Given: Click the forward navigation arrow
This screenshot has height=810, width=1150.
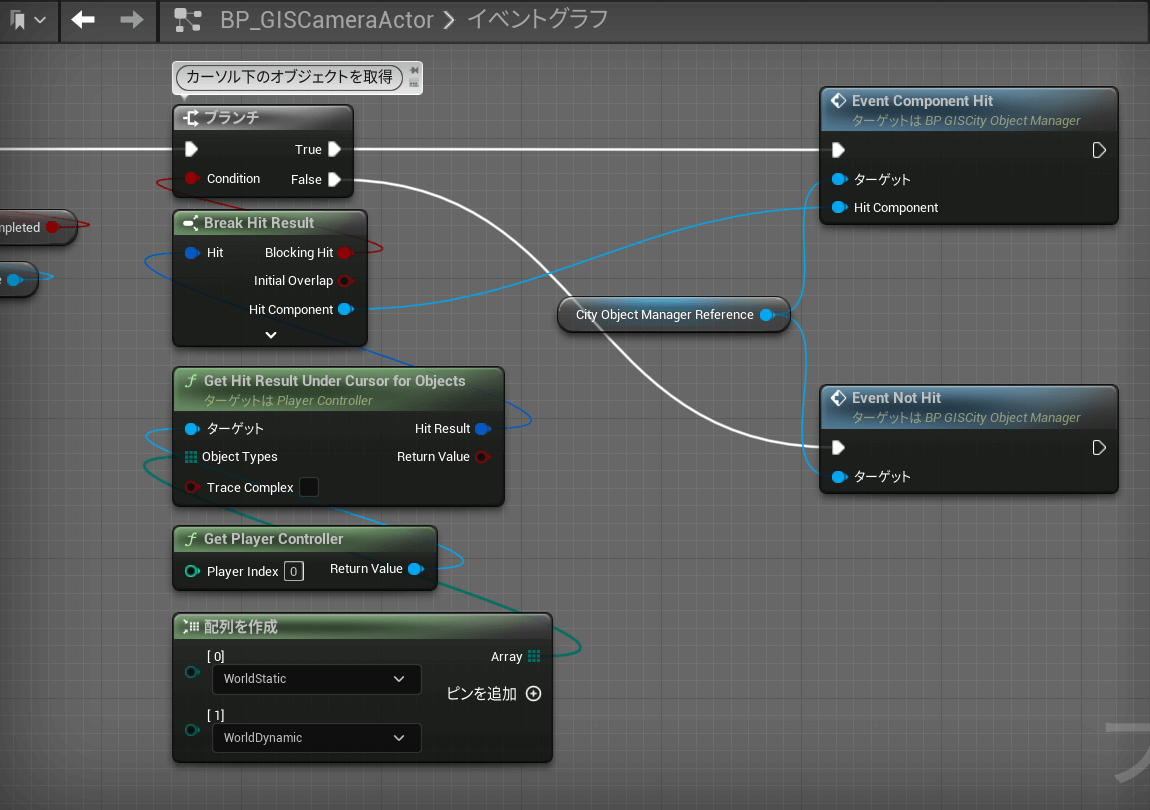Looking at the screenshot, I should tap(131, 20).
